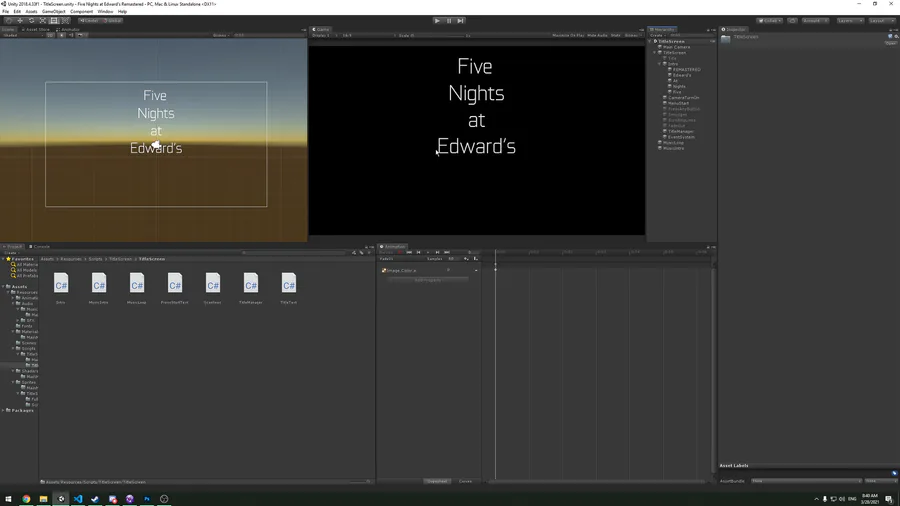This screenshot has width=900, height=506.
Task: Toggle Stats in Game view
Action: (616, 36)
